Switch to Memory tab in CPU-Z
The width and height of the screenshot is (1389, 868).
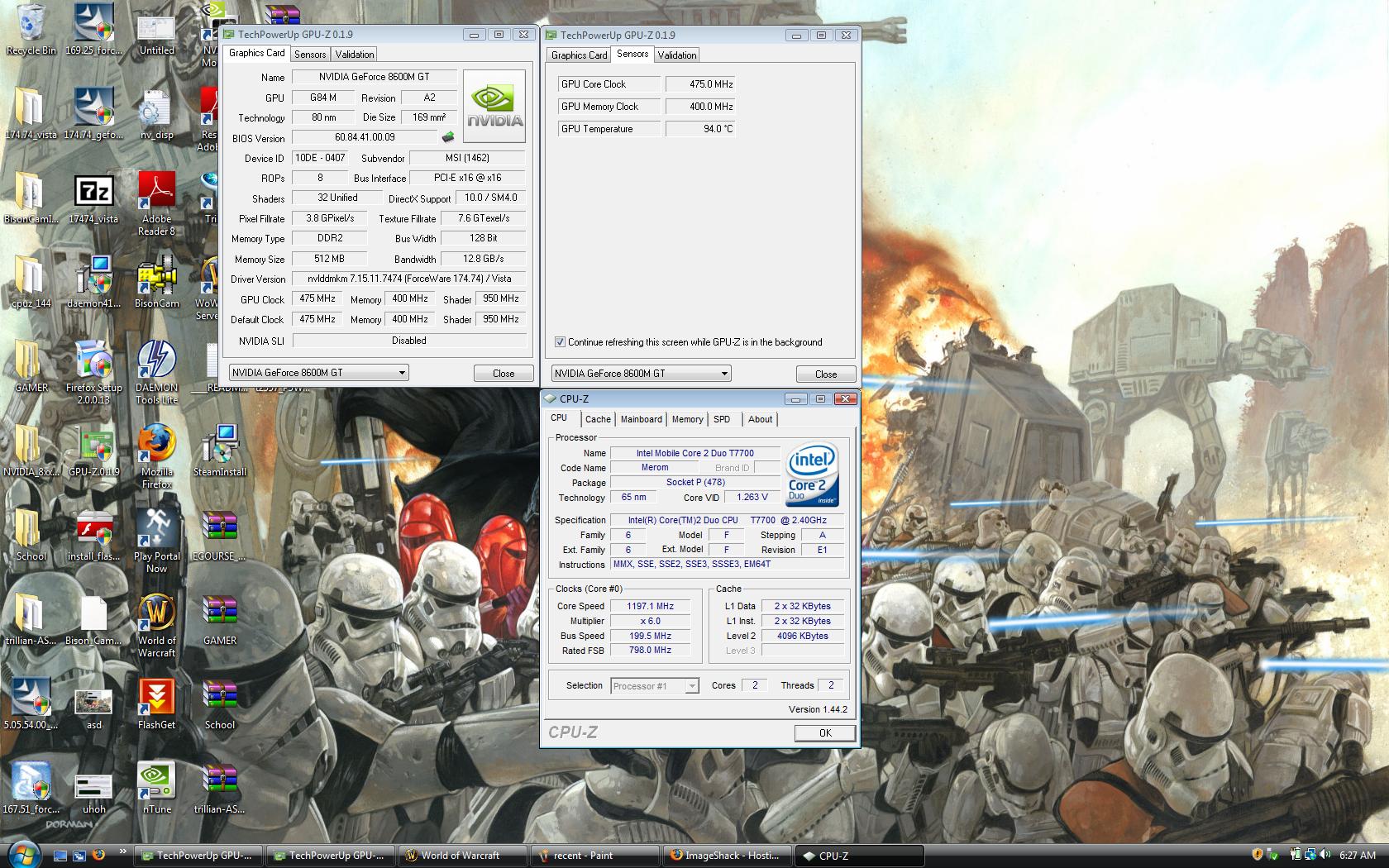pyautogui.click(x=687, y=420)
